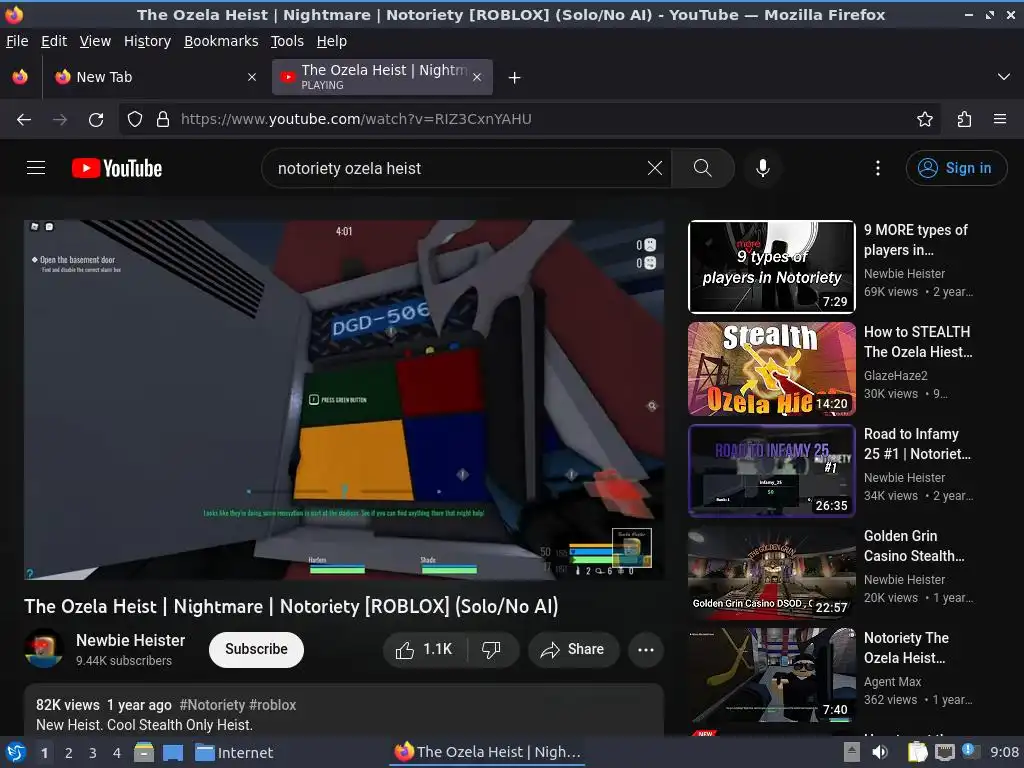Open YouTube settings three-dot menu
Viewport: 1024px width, 768px height.
tap(878, 168)
